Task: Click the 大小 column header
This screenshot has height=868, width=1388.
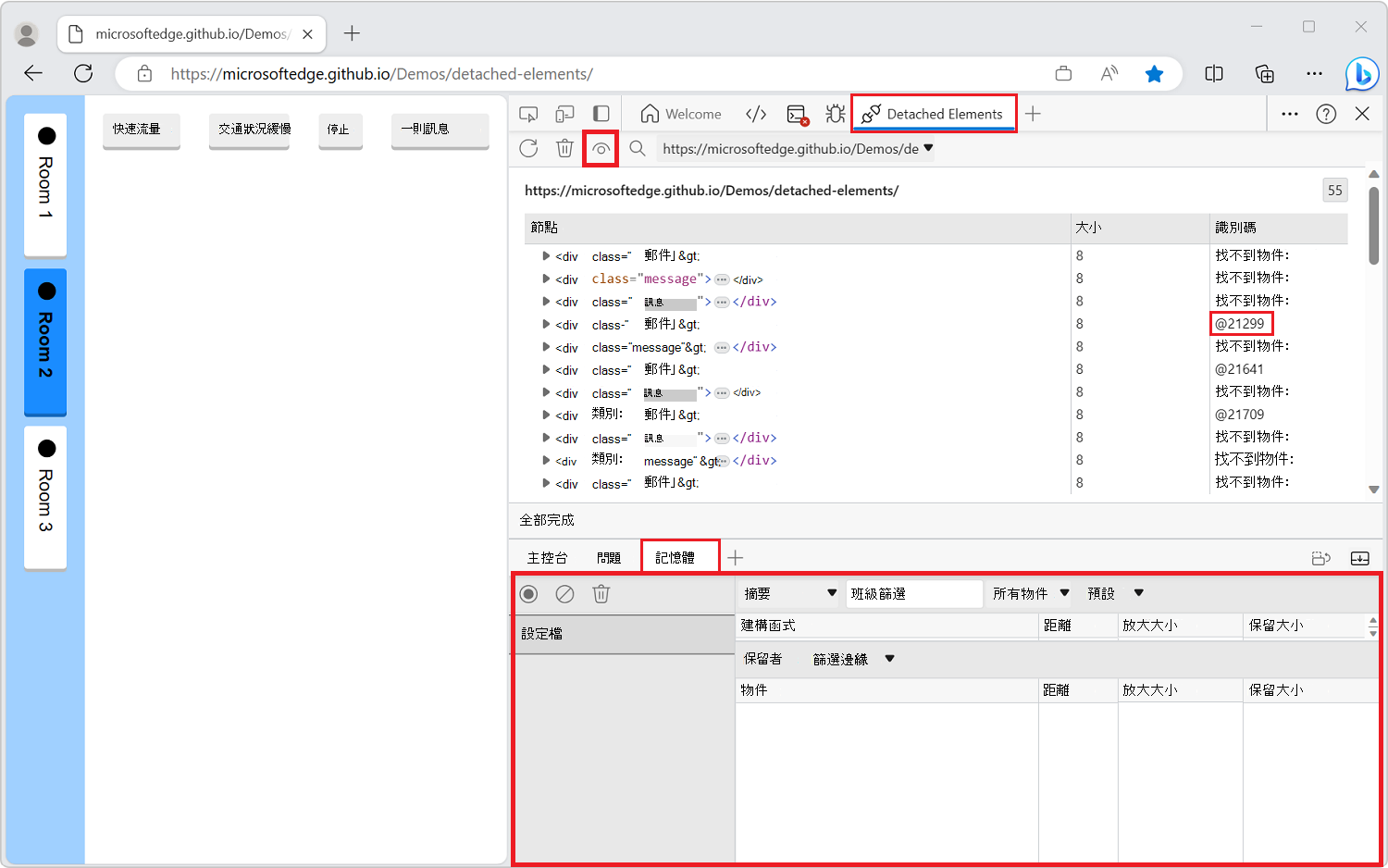Action: (x=1140, y=228)
